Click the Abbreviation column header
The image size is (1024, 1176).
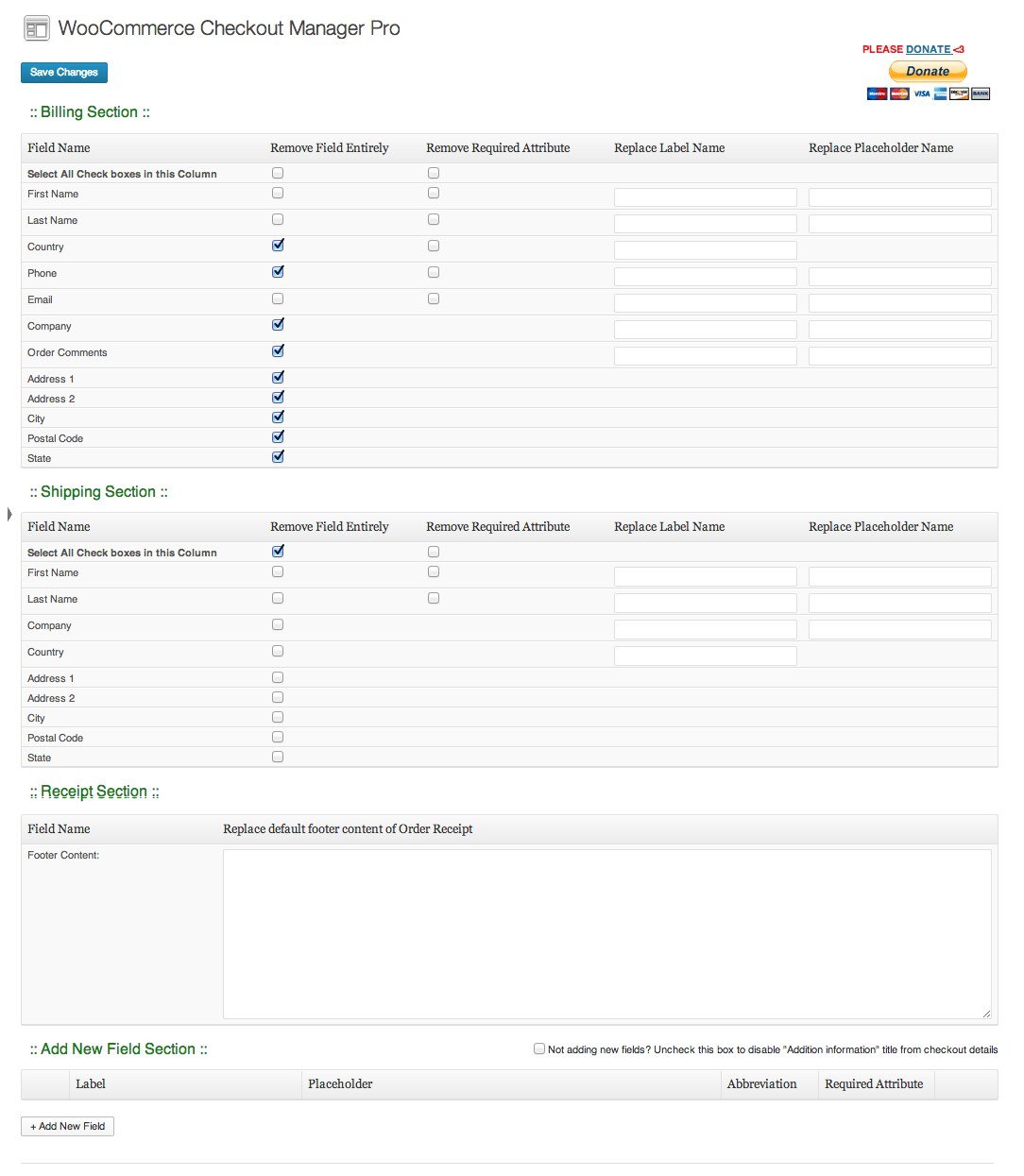tap(762, 1084)
